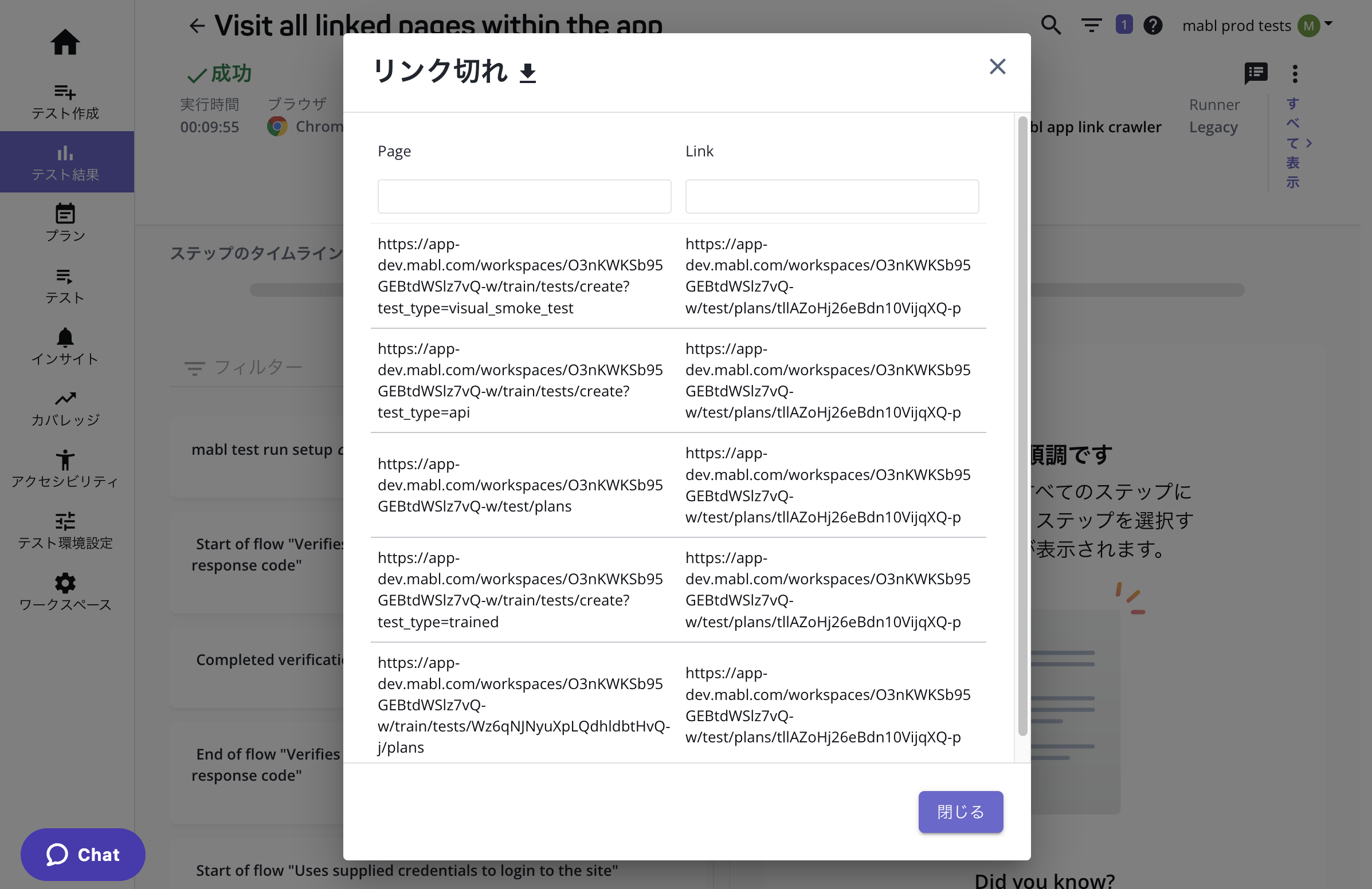Open テスト環境設定 sliders icon

tap(65, 530)
